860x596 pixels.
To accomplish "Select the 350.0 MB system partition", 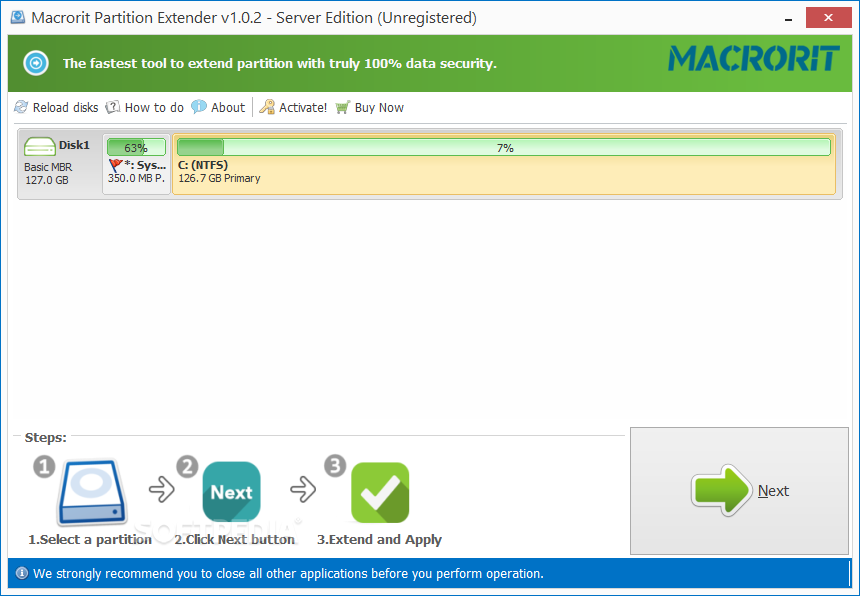I will 136,164.
